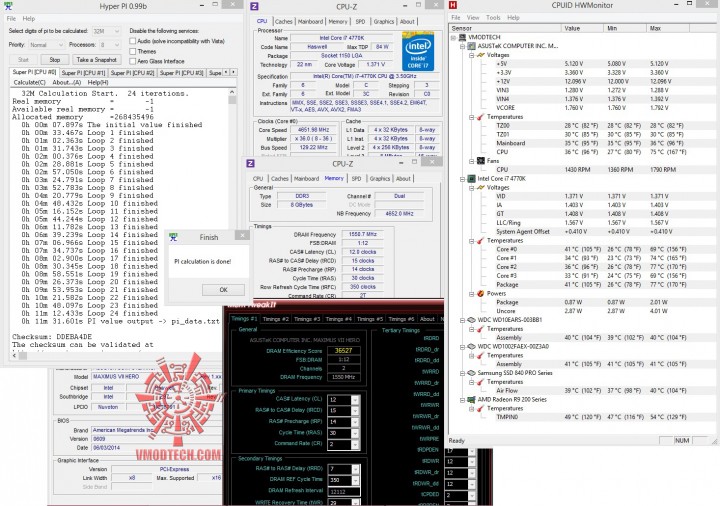720x506 pixels.
Task: Open Calculate(C) menu in Super PI
Action: click(29, 82)
